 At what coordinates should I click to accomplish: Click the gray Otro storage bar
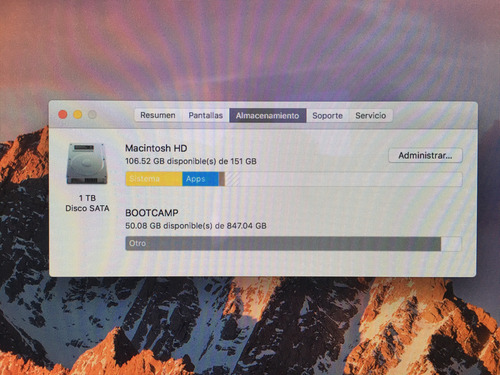283,244
